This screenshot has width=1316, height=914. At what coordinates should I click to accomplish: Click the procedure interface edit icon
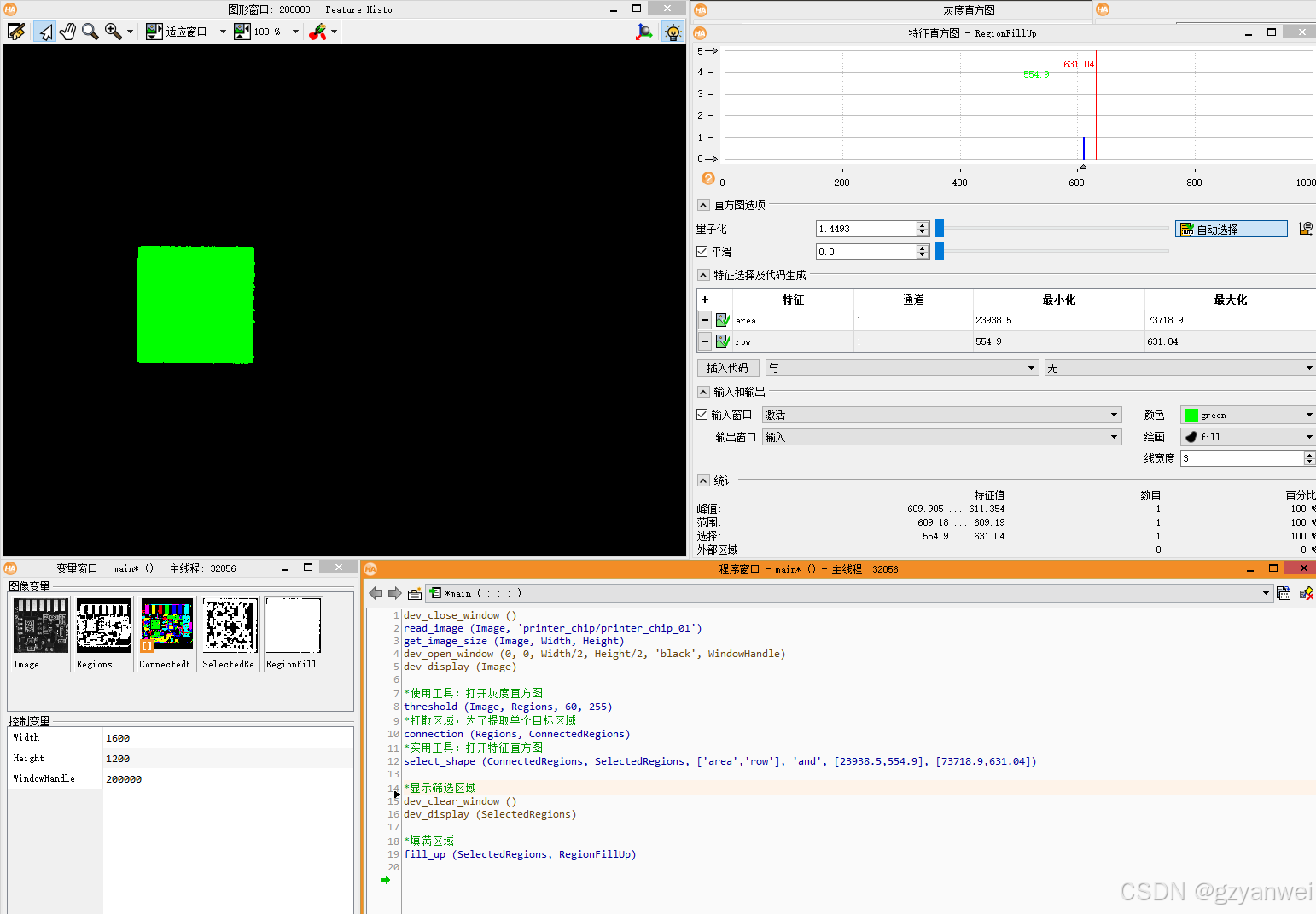pyautogui.click(x=415, y=593)
